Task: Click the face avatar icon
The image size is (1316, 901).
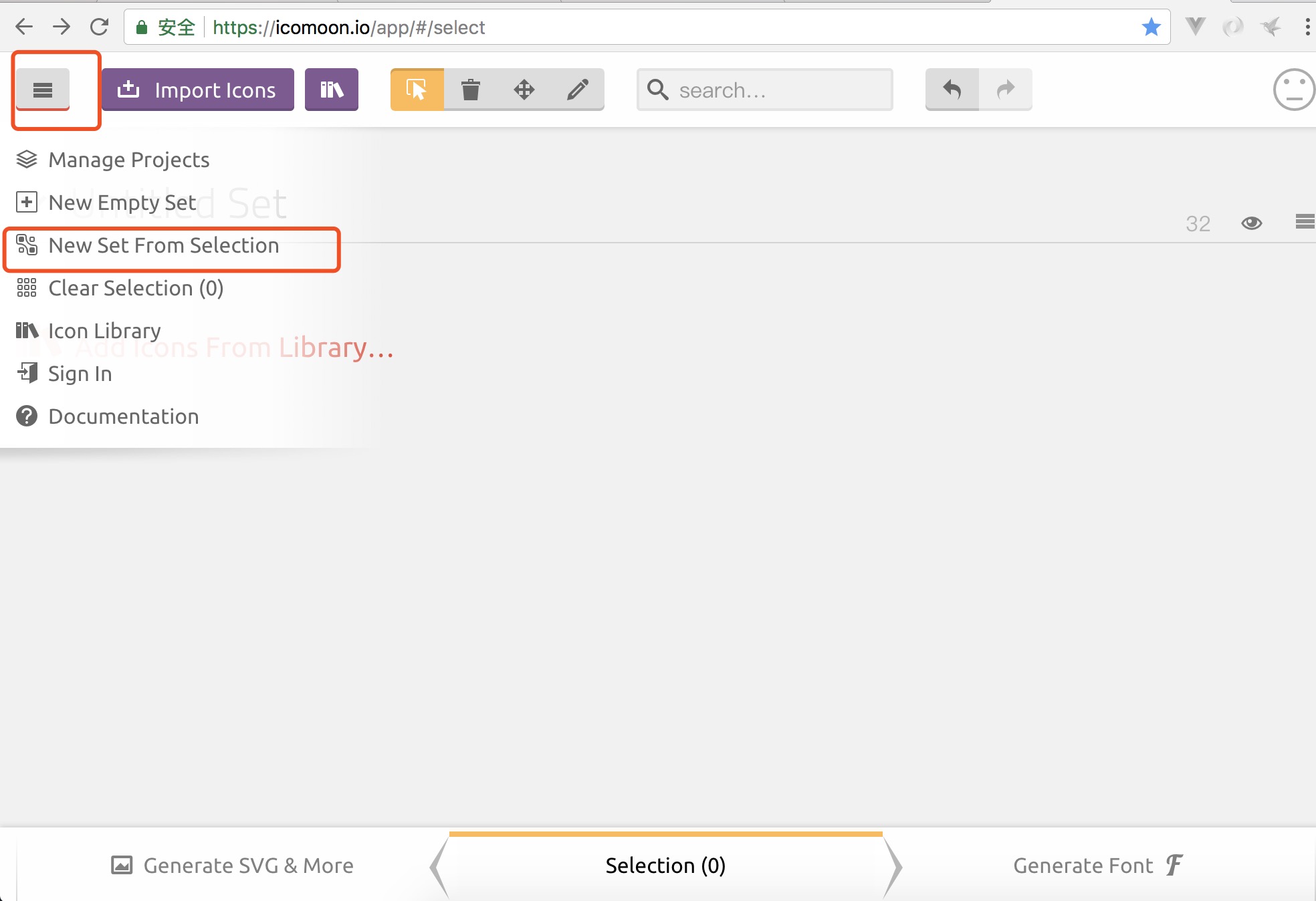Action: coord(1295,90)
